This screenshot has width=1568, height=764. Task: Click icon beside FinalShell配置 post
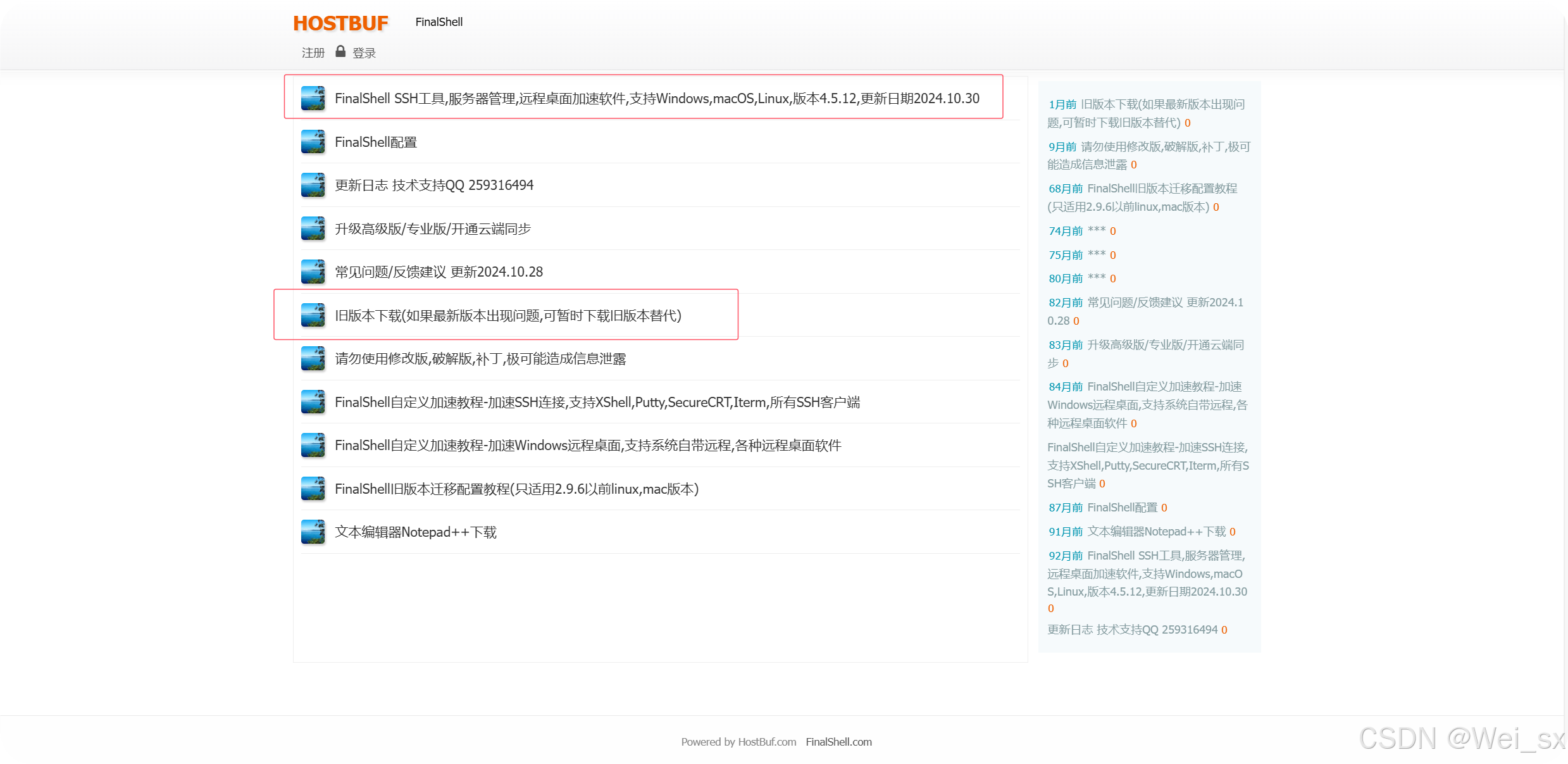click(313, 142)
